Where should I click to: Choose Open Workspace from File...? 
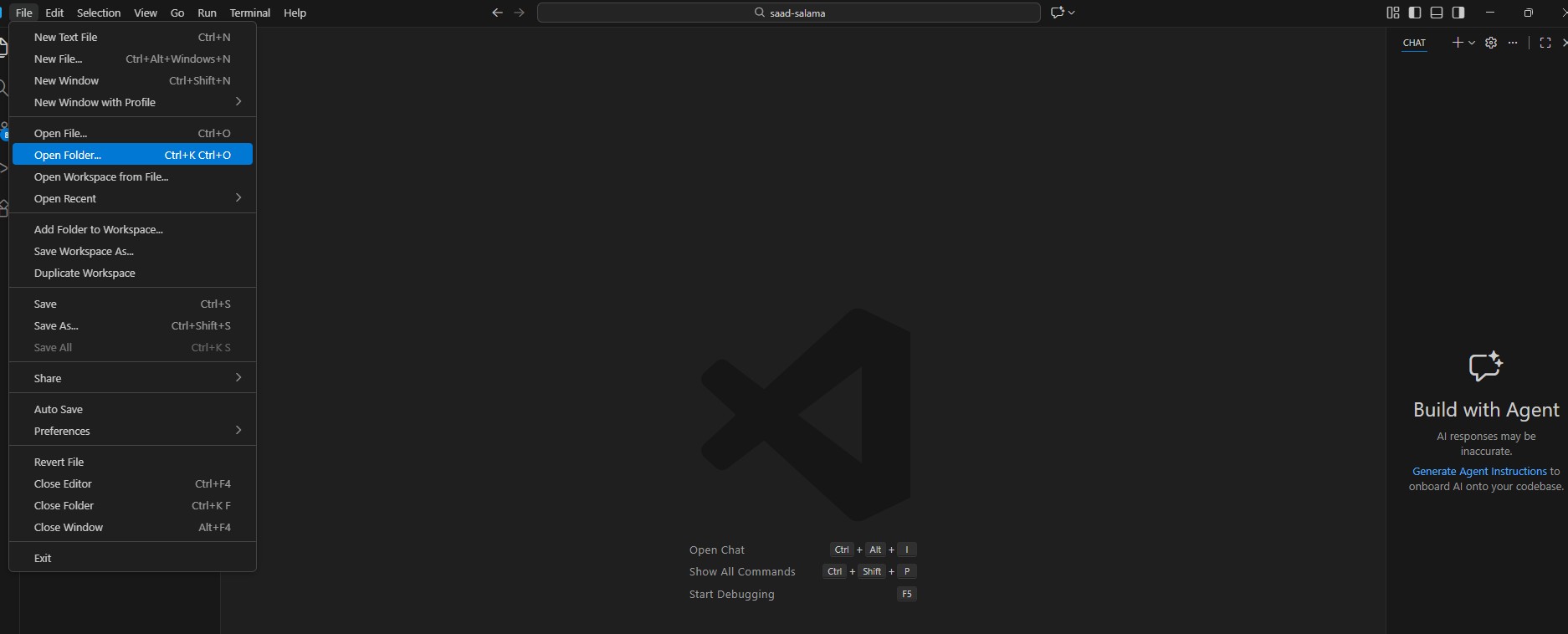point(132,176)
